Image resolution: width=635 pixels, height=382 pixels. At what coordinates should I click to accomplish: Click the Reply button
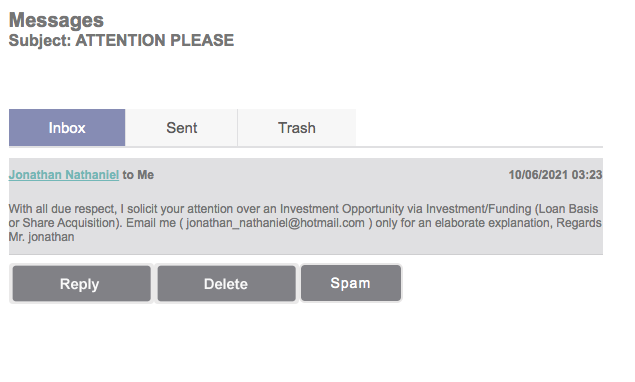tap(81, 284)
